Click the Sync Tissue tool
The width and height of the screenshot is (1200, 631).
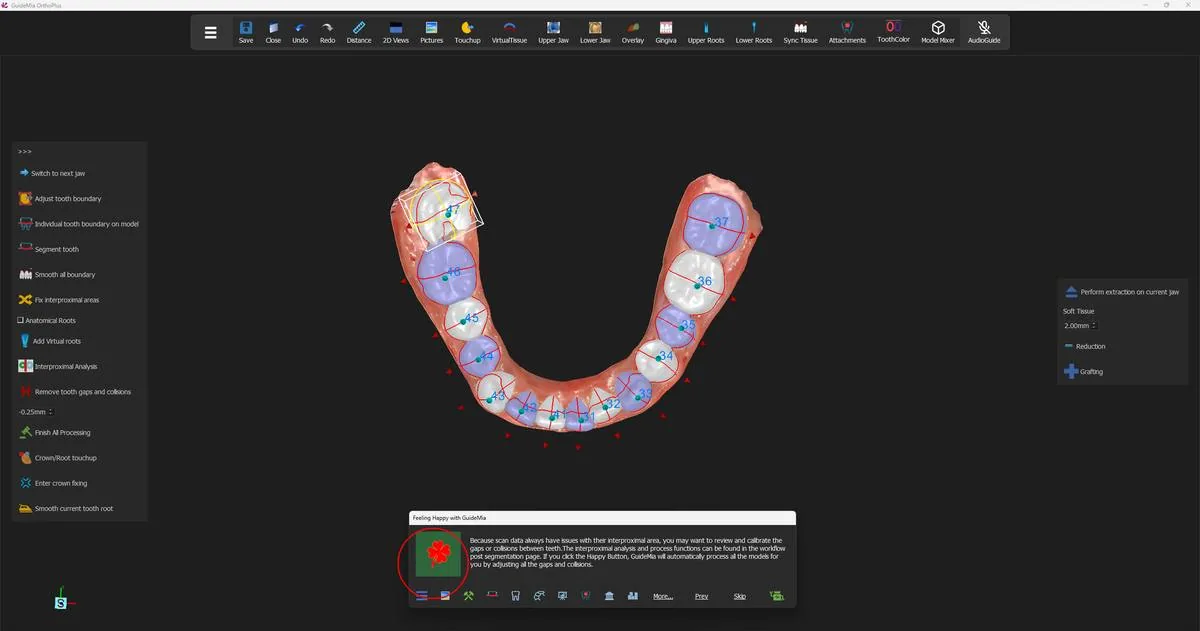pyautogui.click(x=800, y=32)
